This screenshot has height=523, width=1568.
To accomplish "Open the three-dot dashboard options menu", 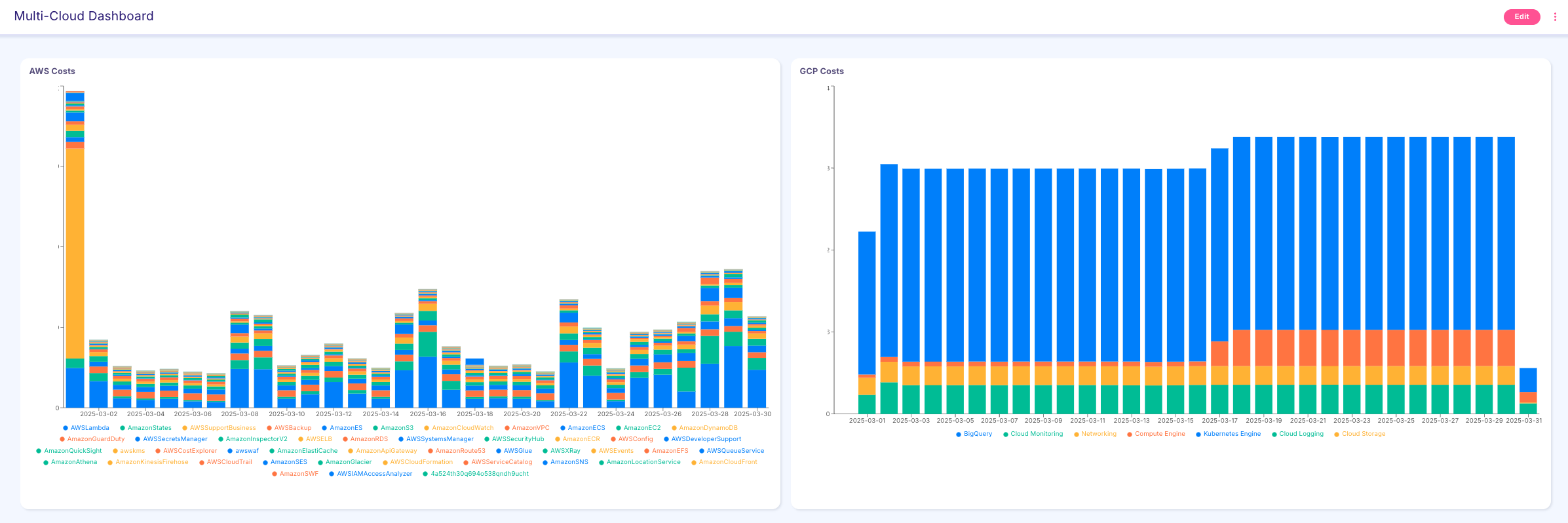I will [x=1555, y=17].
